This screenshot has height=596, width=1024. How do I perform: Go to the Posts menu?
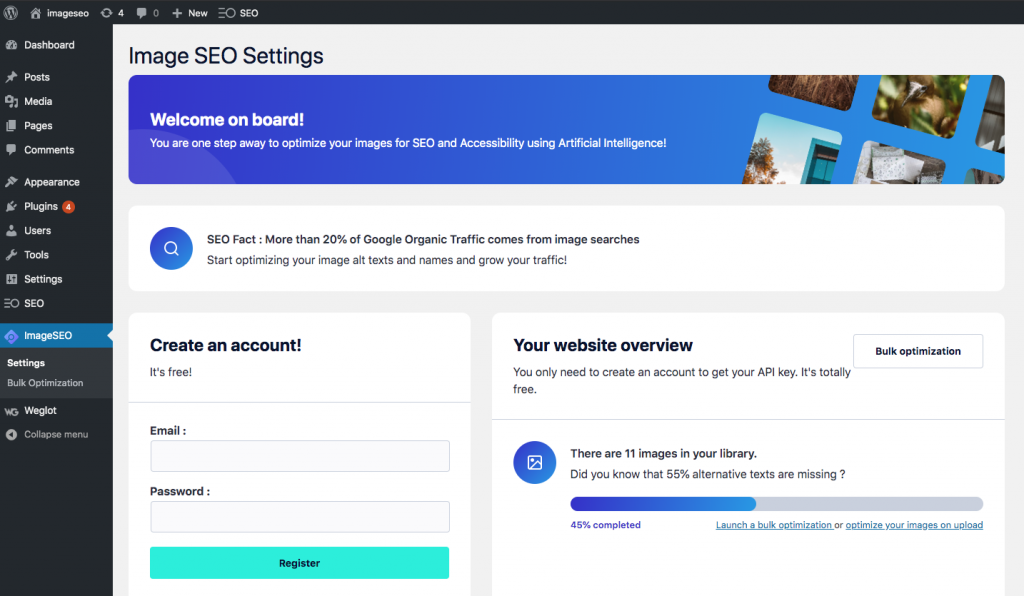[x=37, y=77]
